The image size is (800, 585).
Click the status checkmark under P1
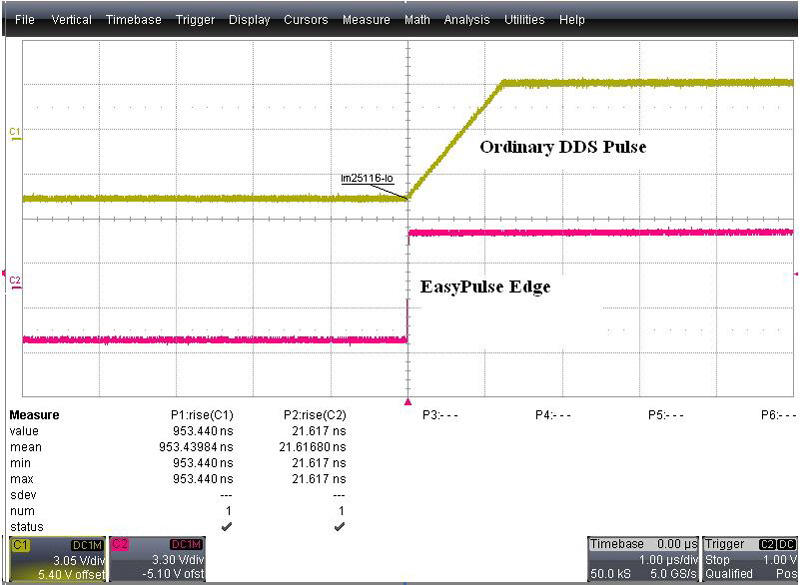coord(229,526)
